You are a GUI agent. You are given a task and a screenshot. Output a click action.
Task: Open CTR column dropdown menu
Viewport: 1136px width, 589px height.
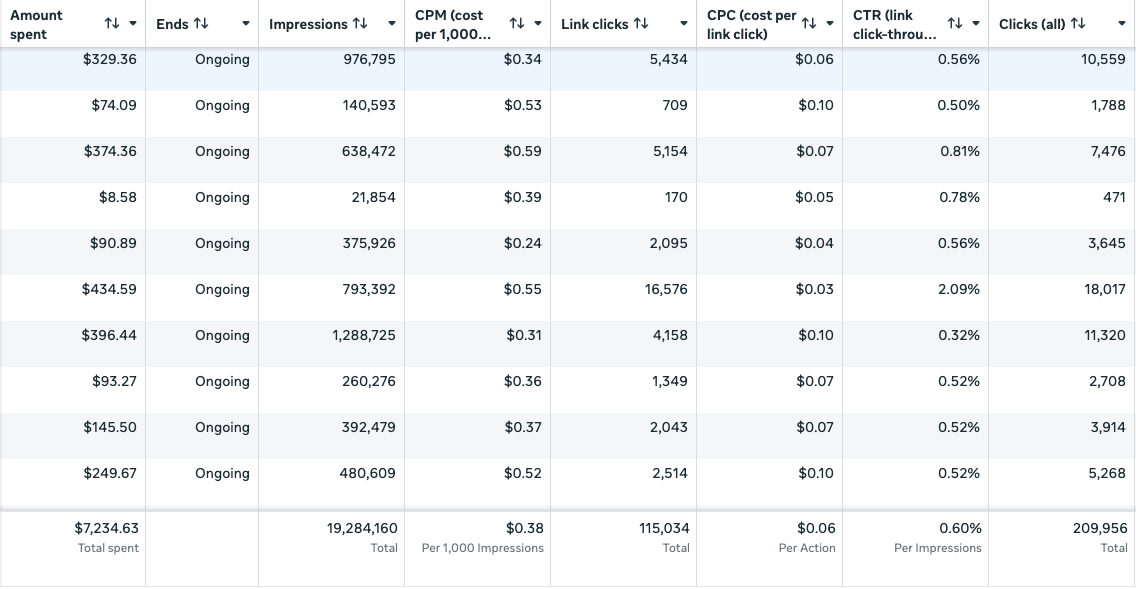pos(976,24)
